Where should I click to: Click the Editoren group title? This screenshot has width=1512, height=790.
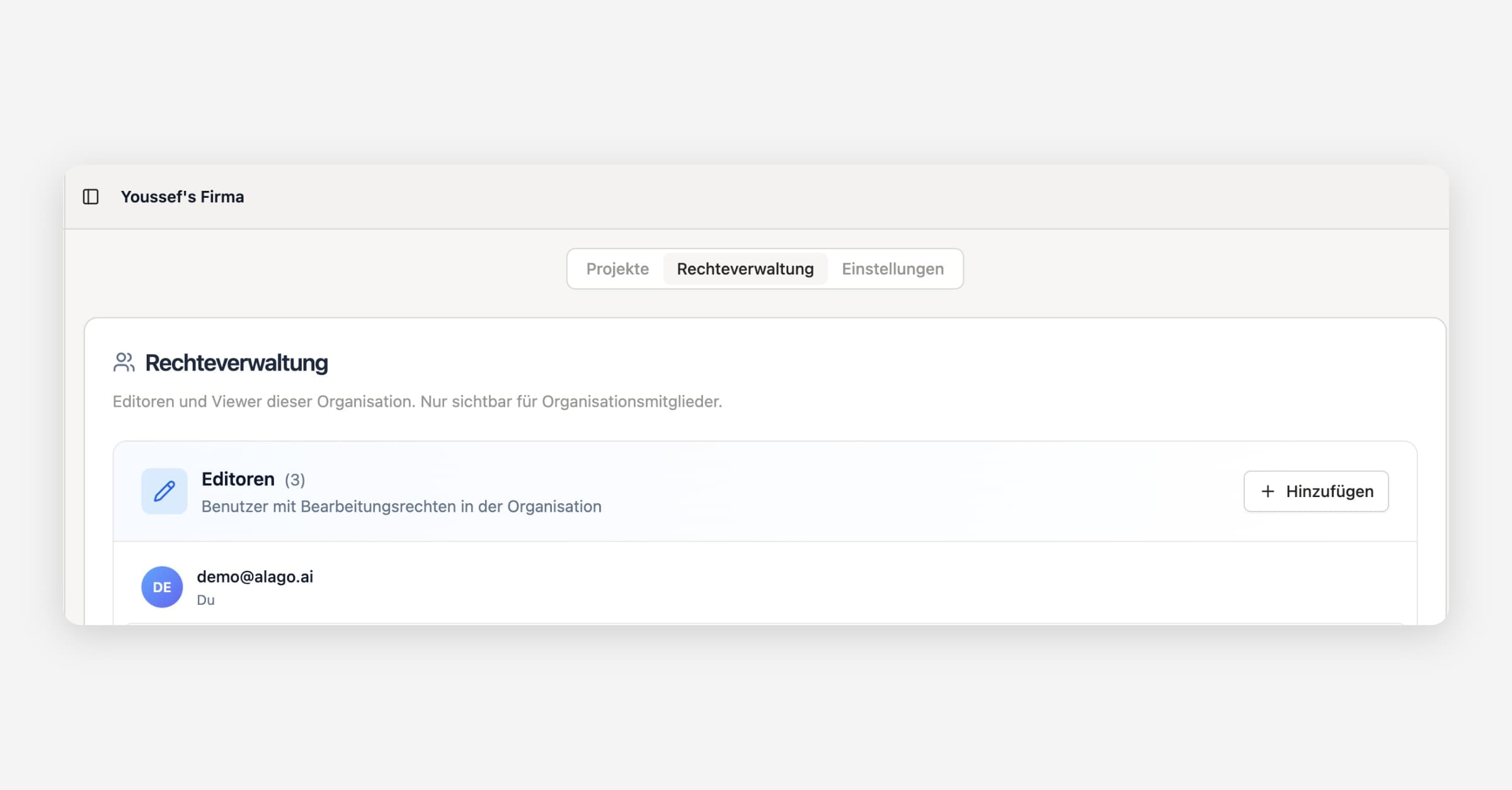(x=238, y=479)
